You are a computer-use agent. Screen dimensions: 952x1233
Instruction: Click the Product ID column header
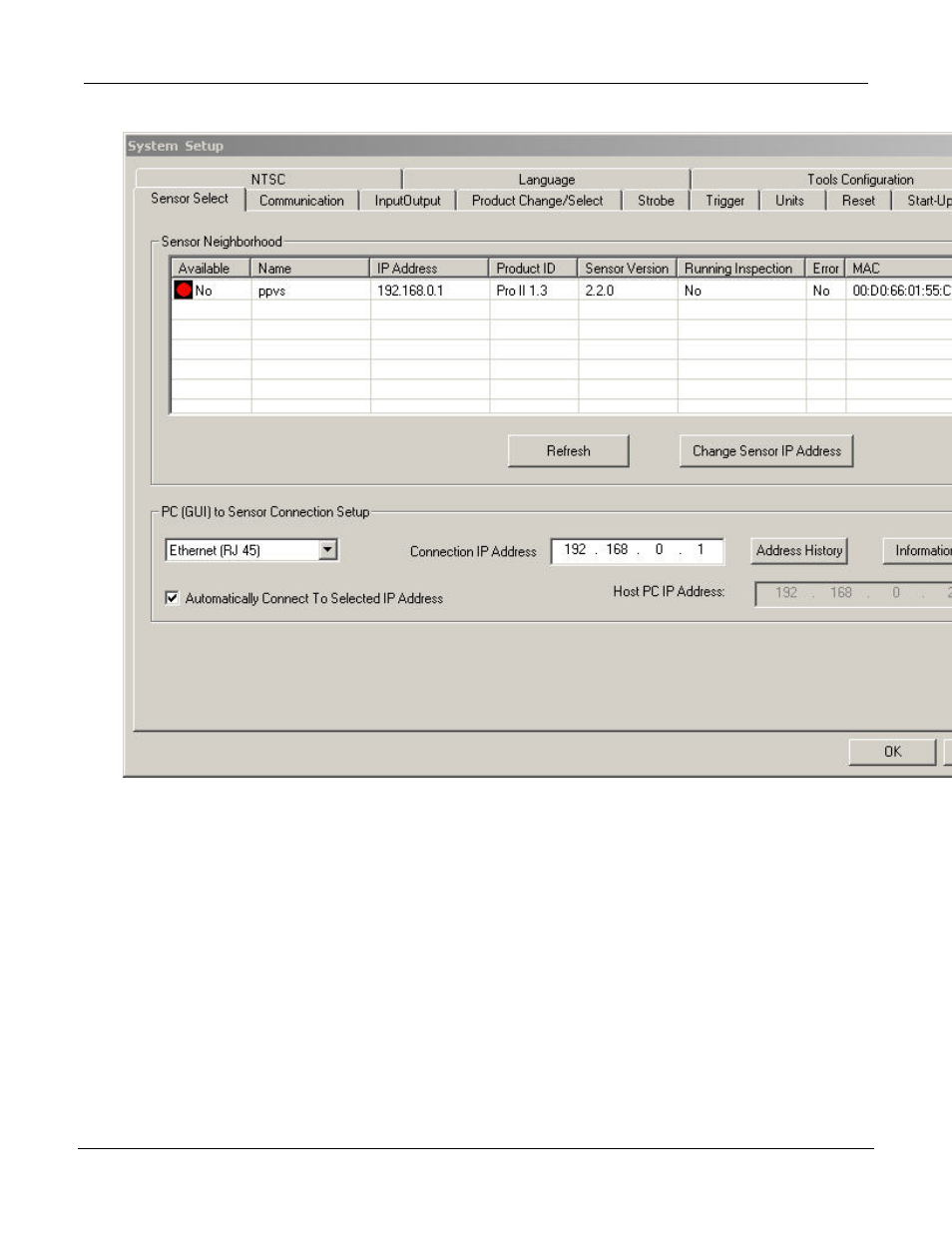534,269
